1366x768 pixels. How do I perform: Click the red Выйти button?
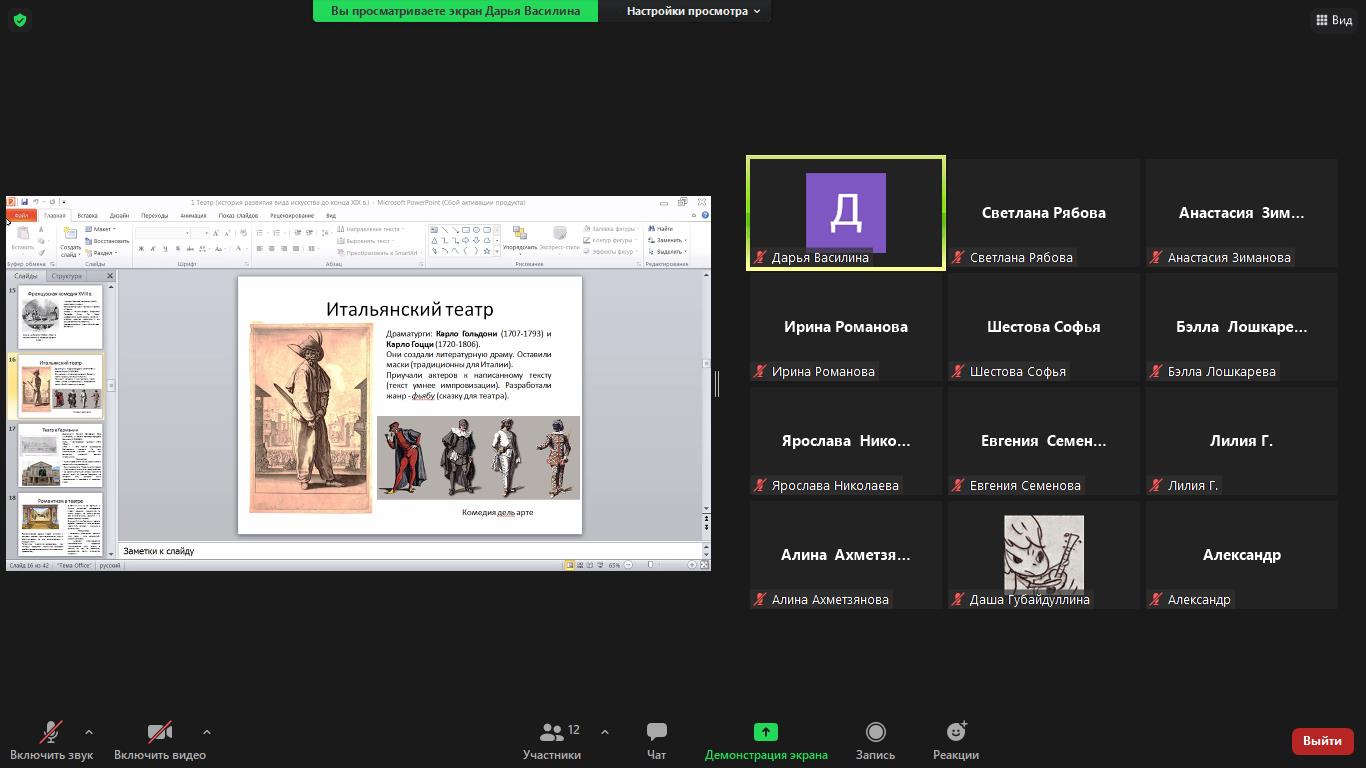1322,741
